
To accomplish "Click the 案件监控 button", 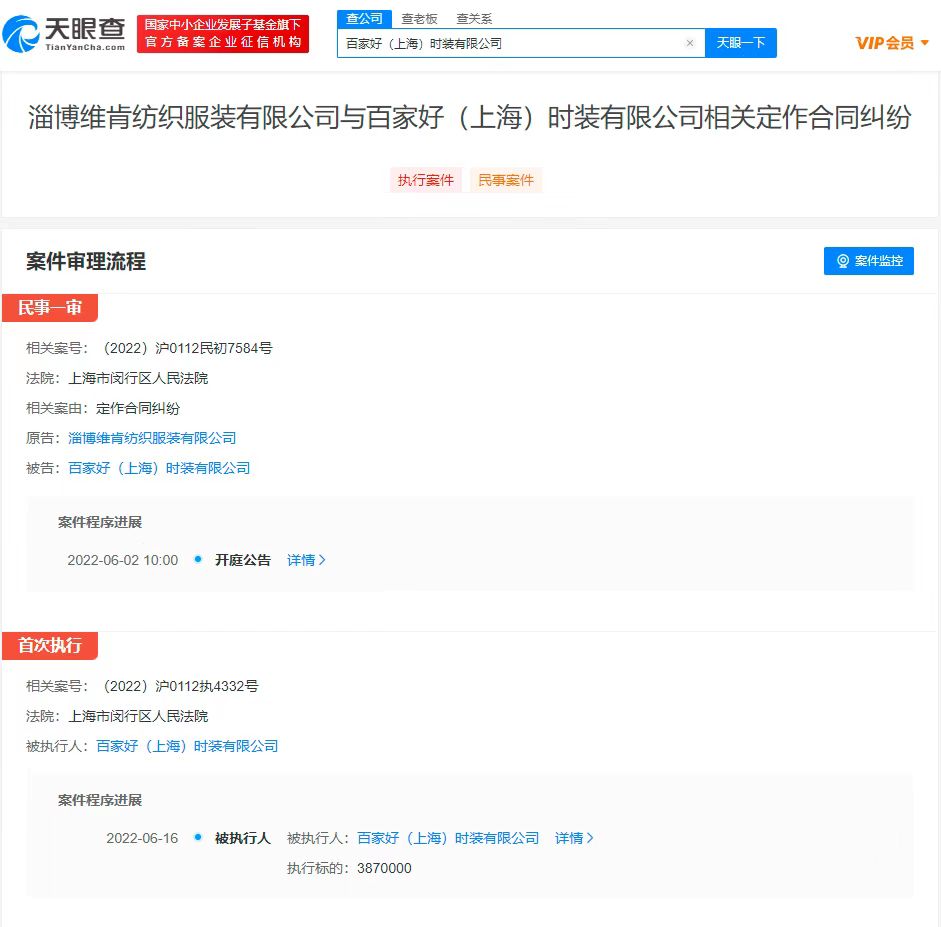I will (868, 260).
